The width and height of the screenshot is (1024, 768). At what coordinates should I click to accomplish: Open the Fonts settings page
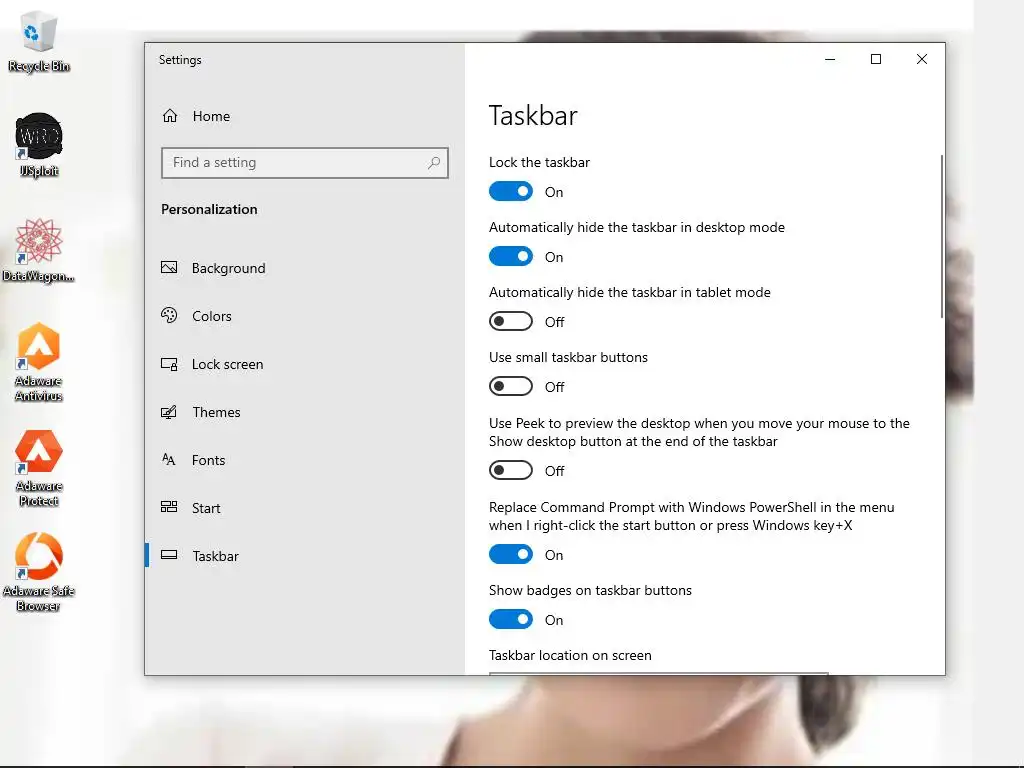point(208,460)
